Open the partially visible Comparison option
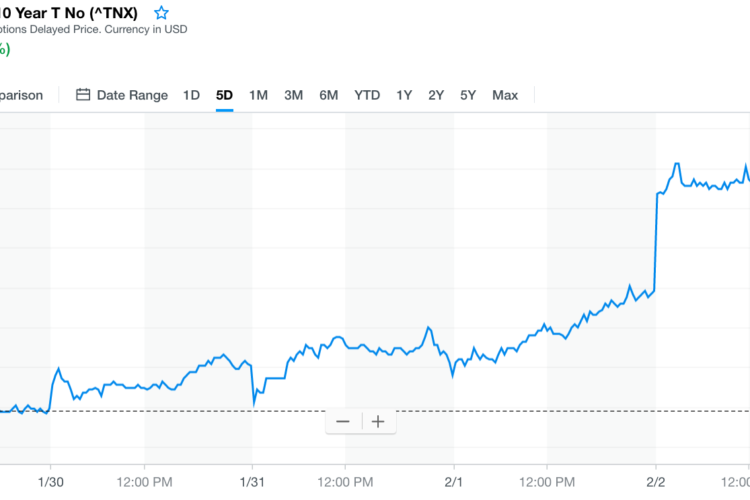The image size is (750, 500). (x=21, y=95)
